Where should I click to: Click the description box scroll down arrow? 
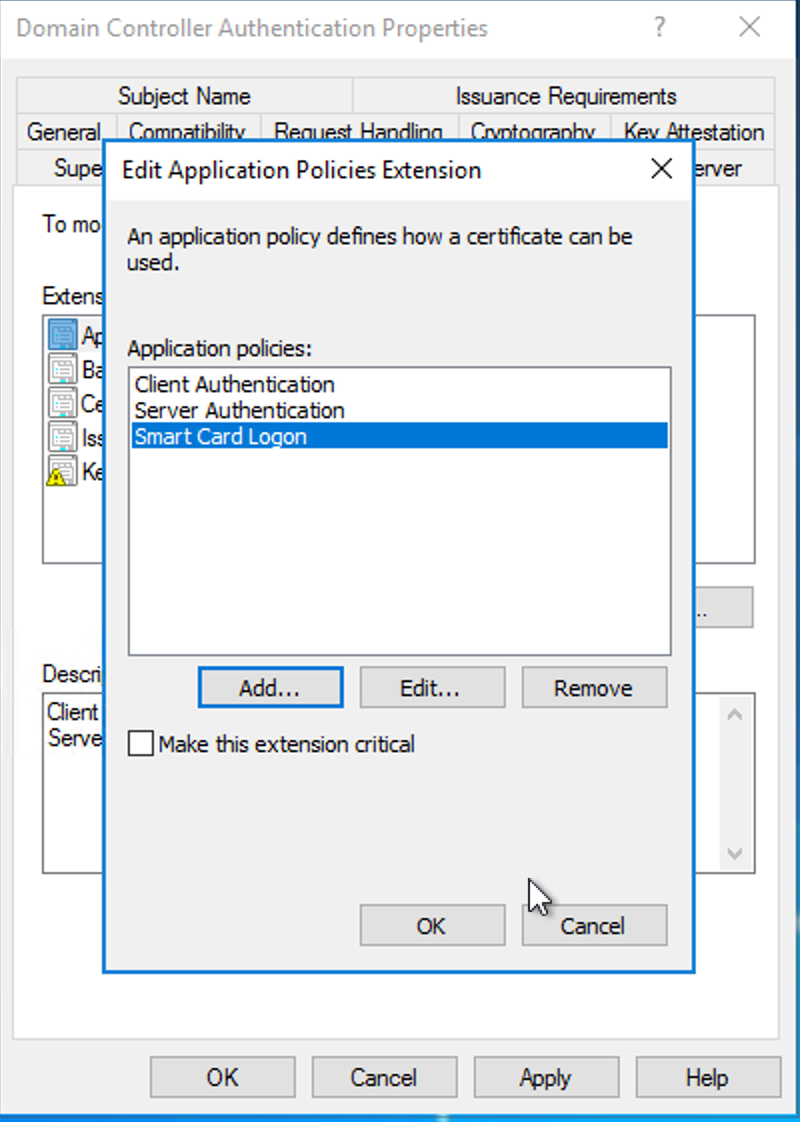coord(734,853)
